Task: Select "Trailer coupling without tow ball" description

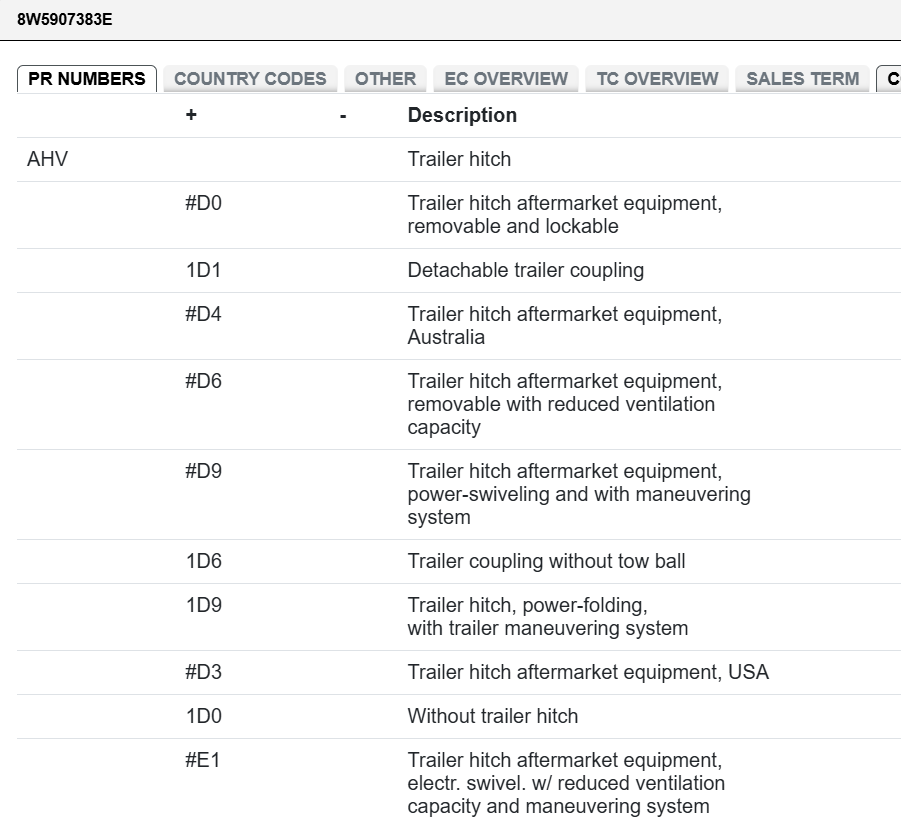Action: [546, 561]
